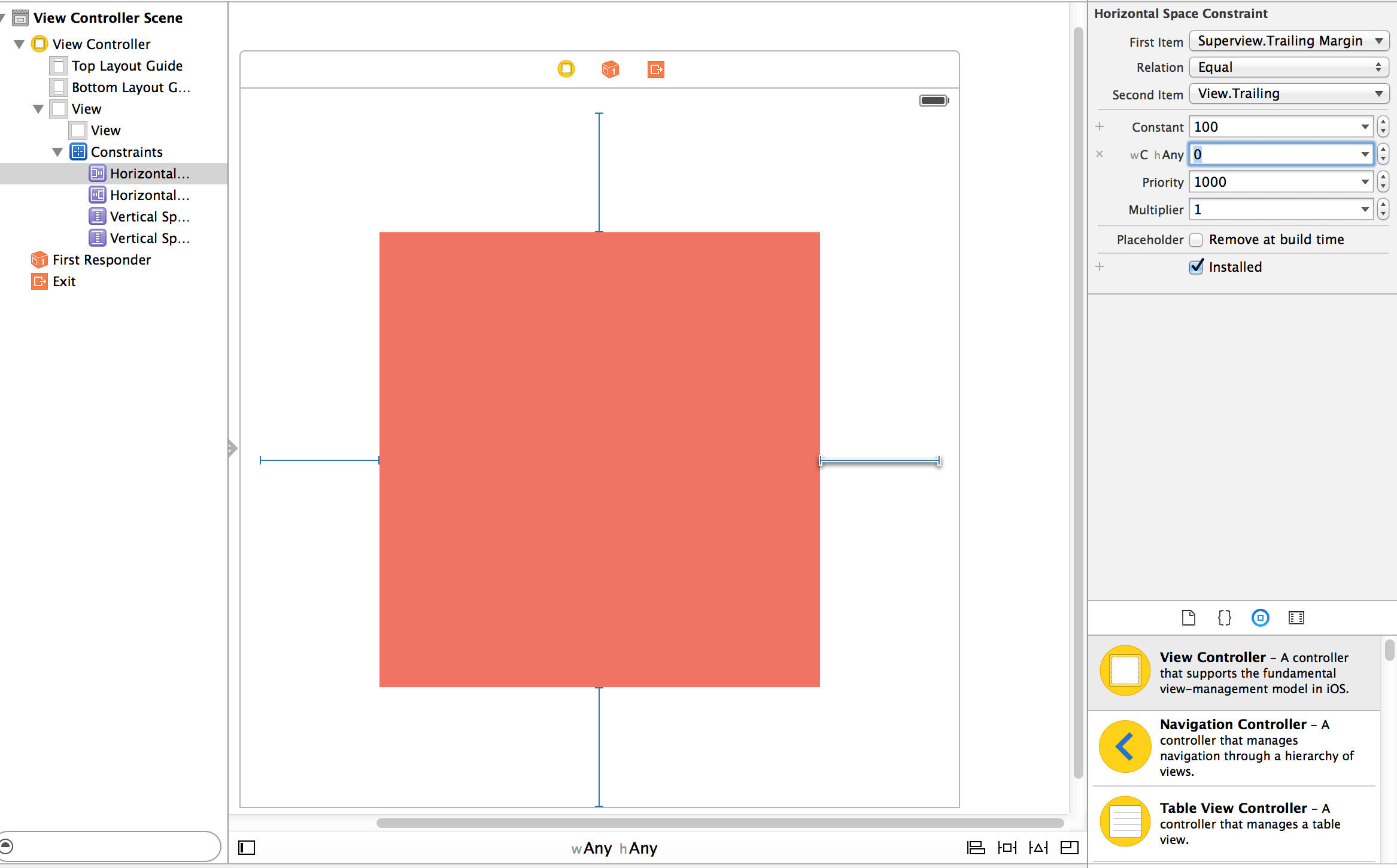Viewport: 1397px width, 868px height.
Task: Open the Quick Help inspector tab
Action: pyautogui.click(x=1223, y=618)
